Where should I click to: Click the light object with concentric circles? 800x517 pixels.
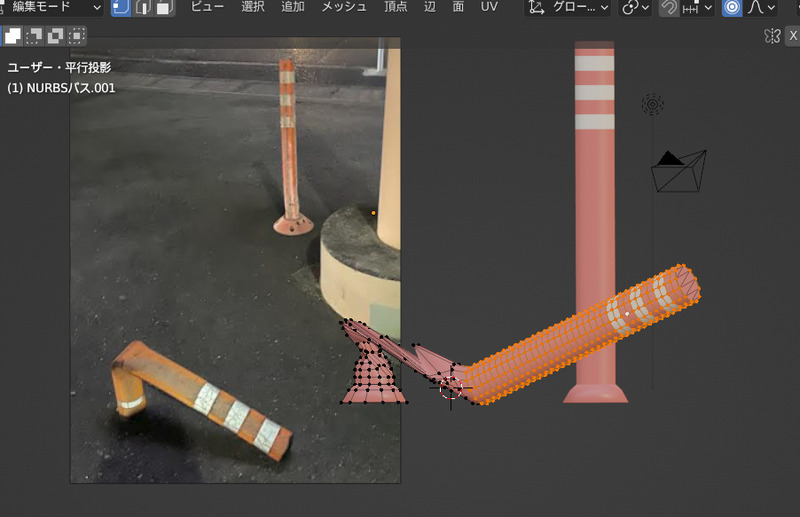[653, 104]
